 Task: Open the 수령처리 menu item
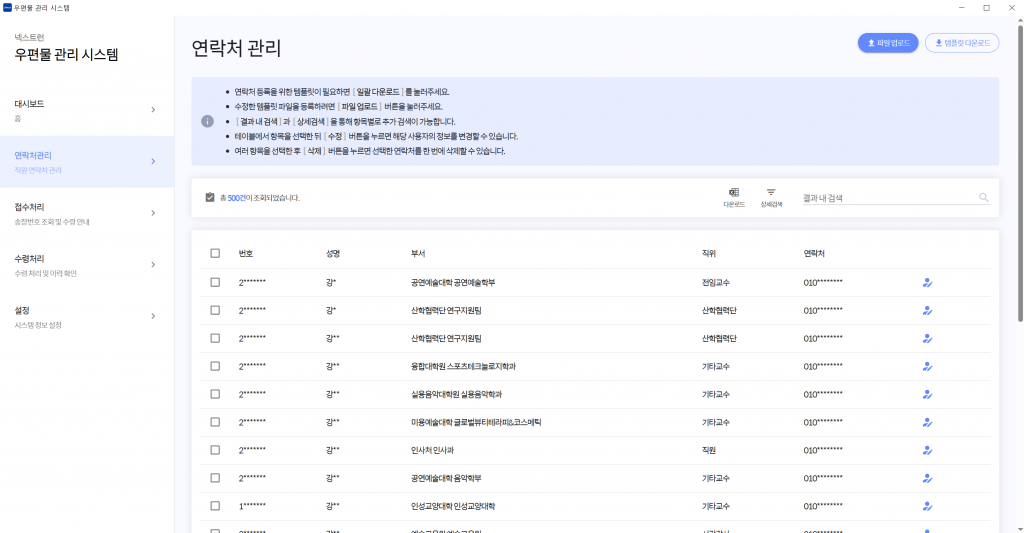pyautogui.click(x=80, y=265)
